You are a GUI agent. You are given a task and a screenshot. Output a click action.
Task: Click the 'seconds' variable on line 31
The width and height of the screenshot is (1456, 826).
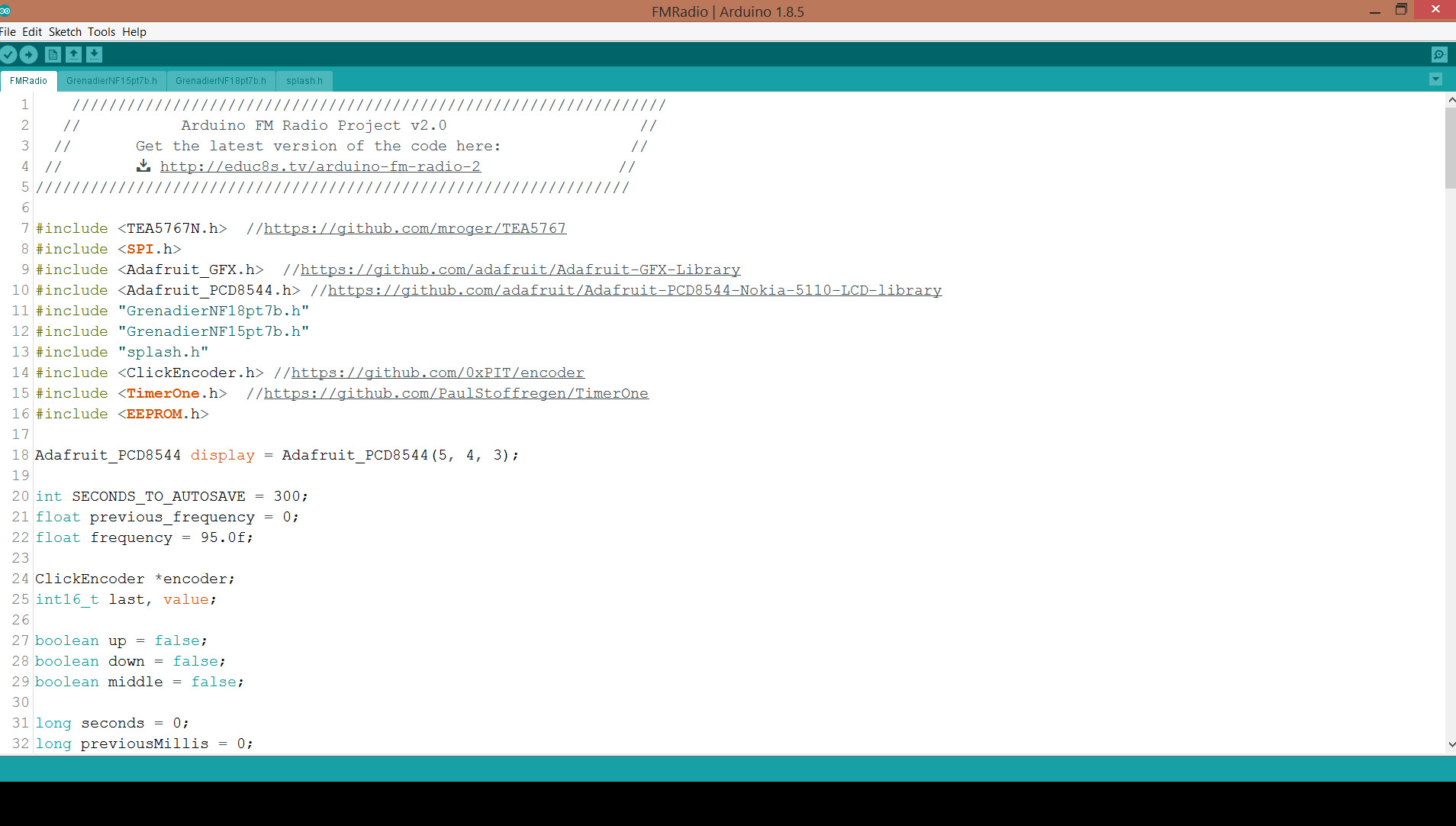[113, 723]
